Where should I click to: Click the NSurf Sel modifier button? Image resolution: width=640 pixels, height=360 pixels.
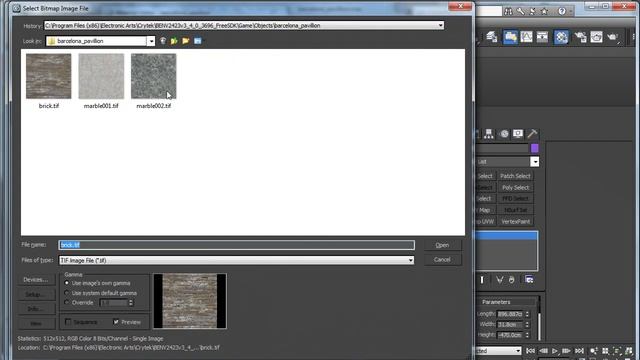pyautogui.click(x=515, y=210)
